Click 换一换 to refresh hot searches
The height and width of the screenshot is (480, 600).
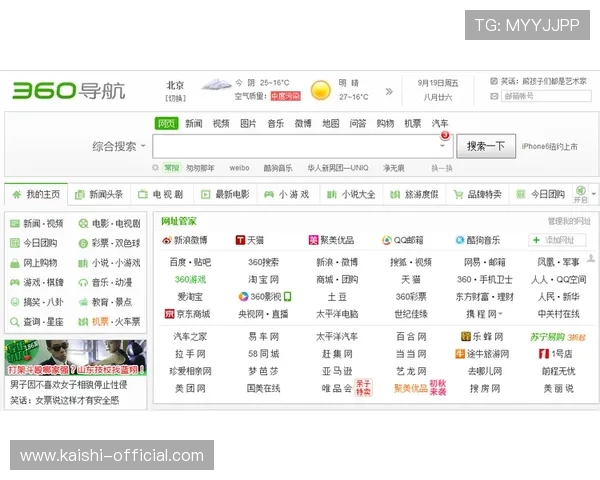(442, 168)
